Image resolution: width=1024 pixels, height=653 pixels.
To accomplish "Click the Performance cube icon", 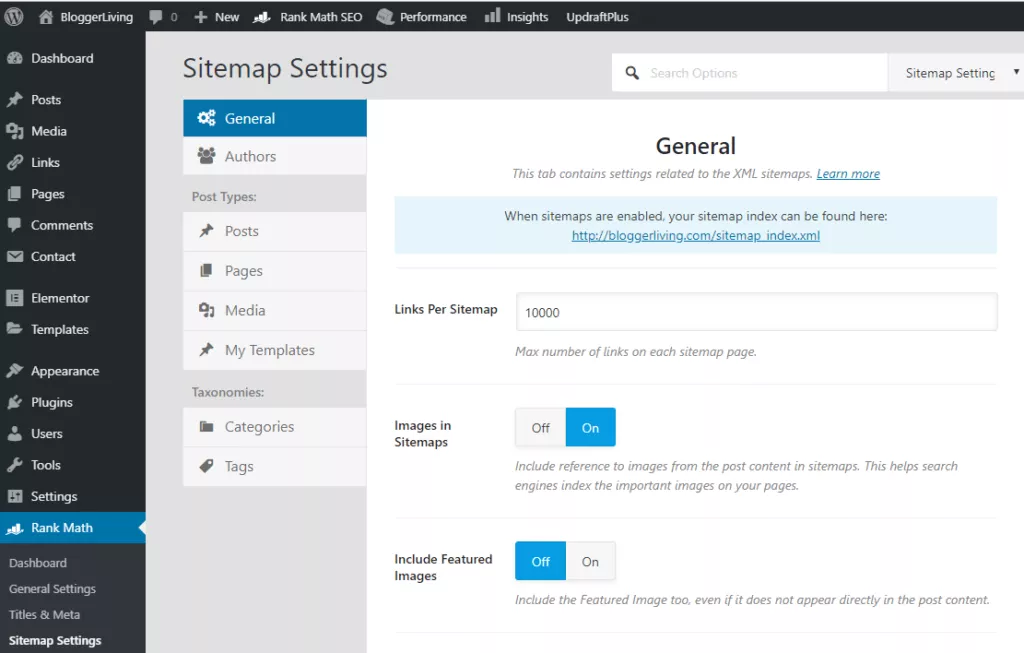I will 385,16.
